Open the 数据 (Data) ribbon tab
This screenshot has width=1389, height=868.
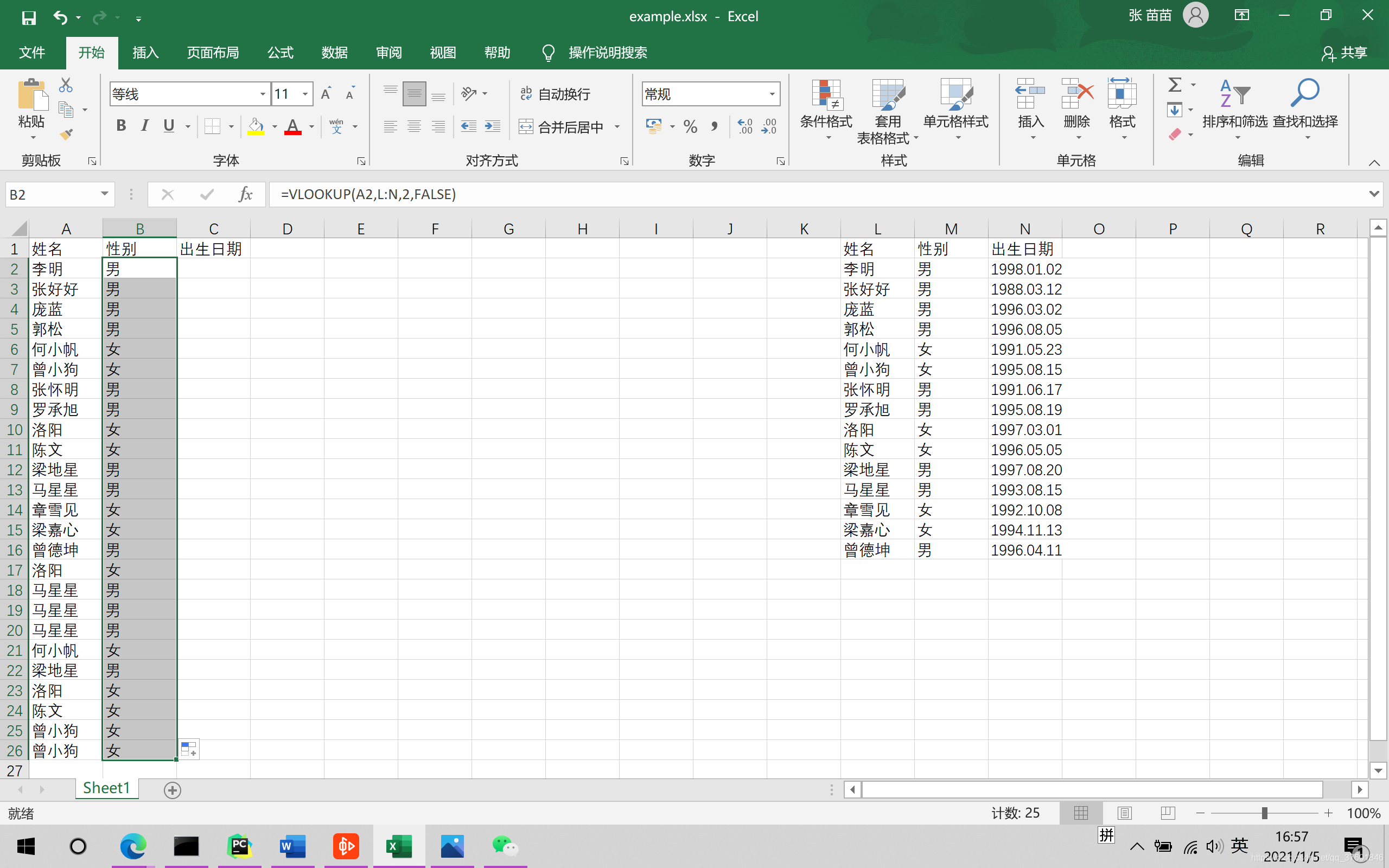click(335, 53)
